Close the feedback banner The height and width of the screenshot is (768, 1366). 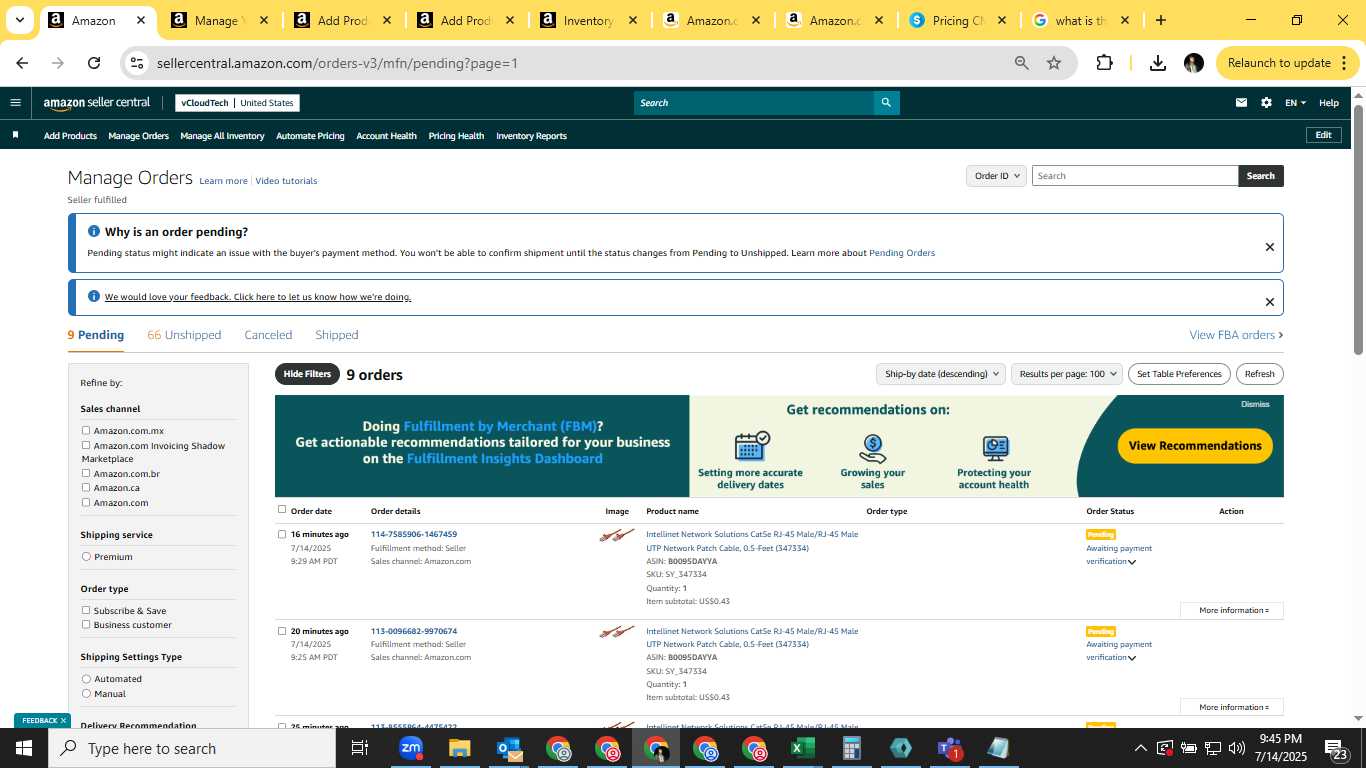tap(1270, 302)
